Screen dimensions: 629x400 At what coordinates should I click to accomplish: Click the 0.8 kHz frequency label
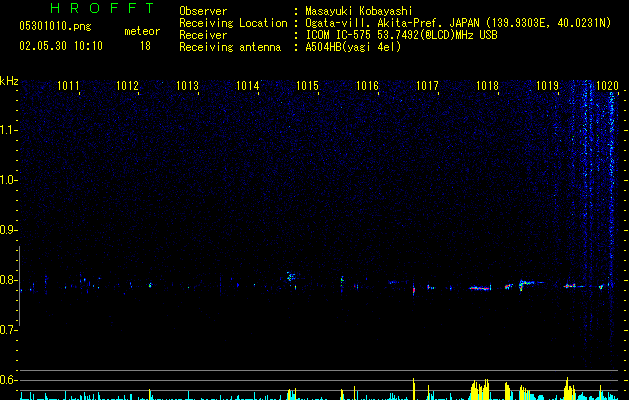[9, 280]
